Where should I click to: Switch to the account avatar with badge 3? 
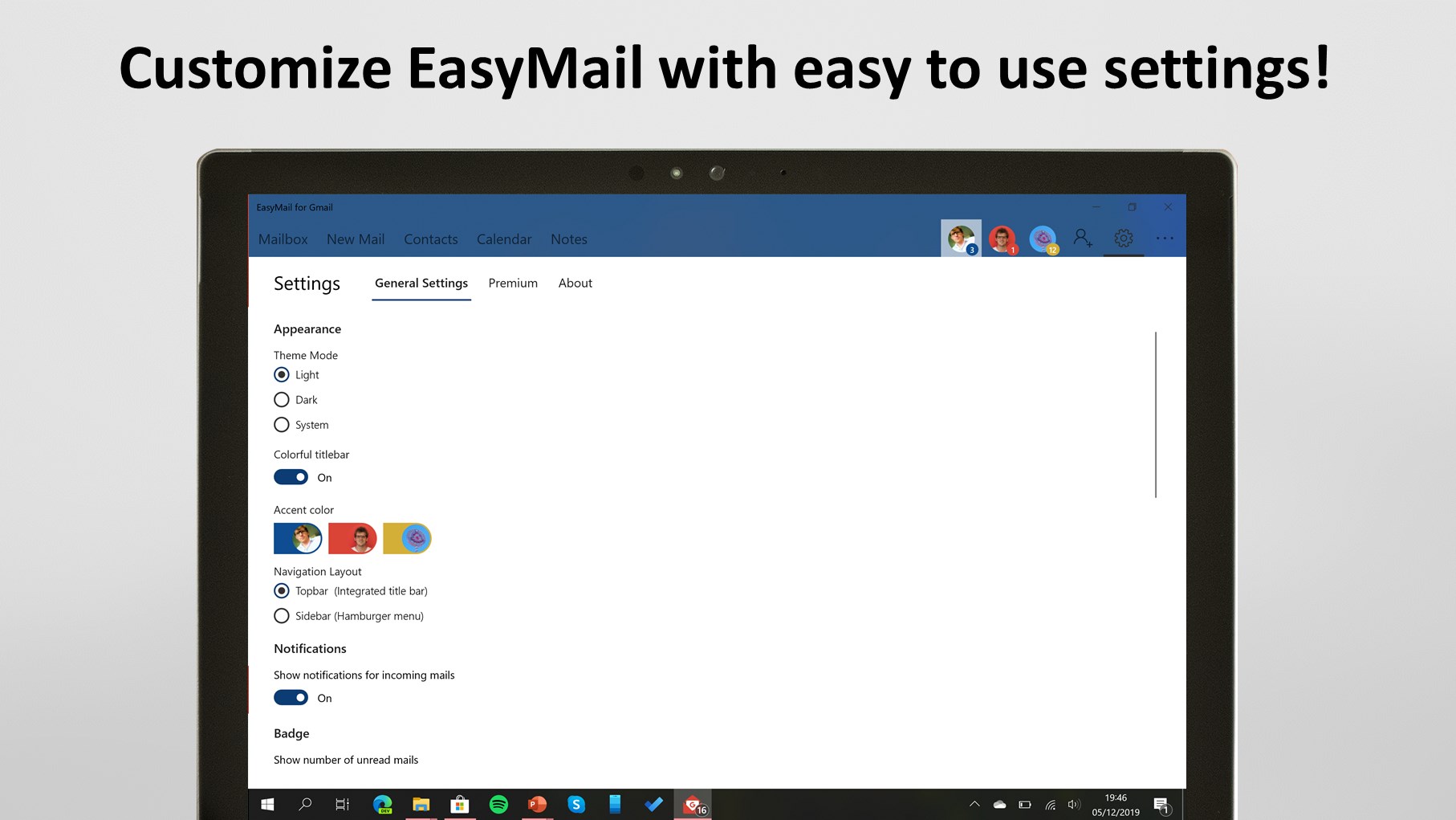[x=961, y=239]
